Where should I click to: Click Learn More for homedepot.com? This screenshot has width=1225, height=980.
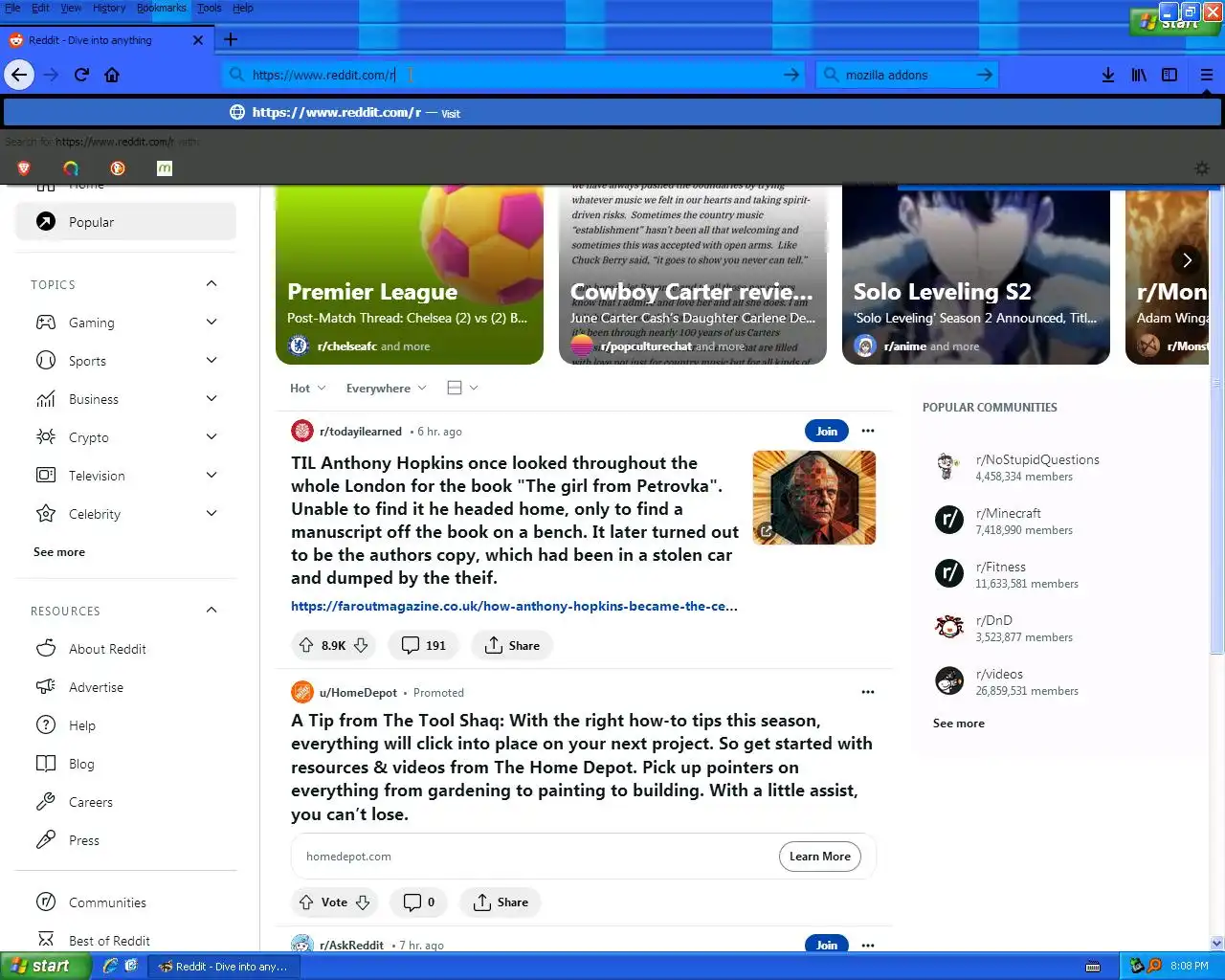(x=820, y=857)
